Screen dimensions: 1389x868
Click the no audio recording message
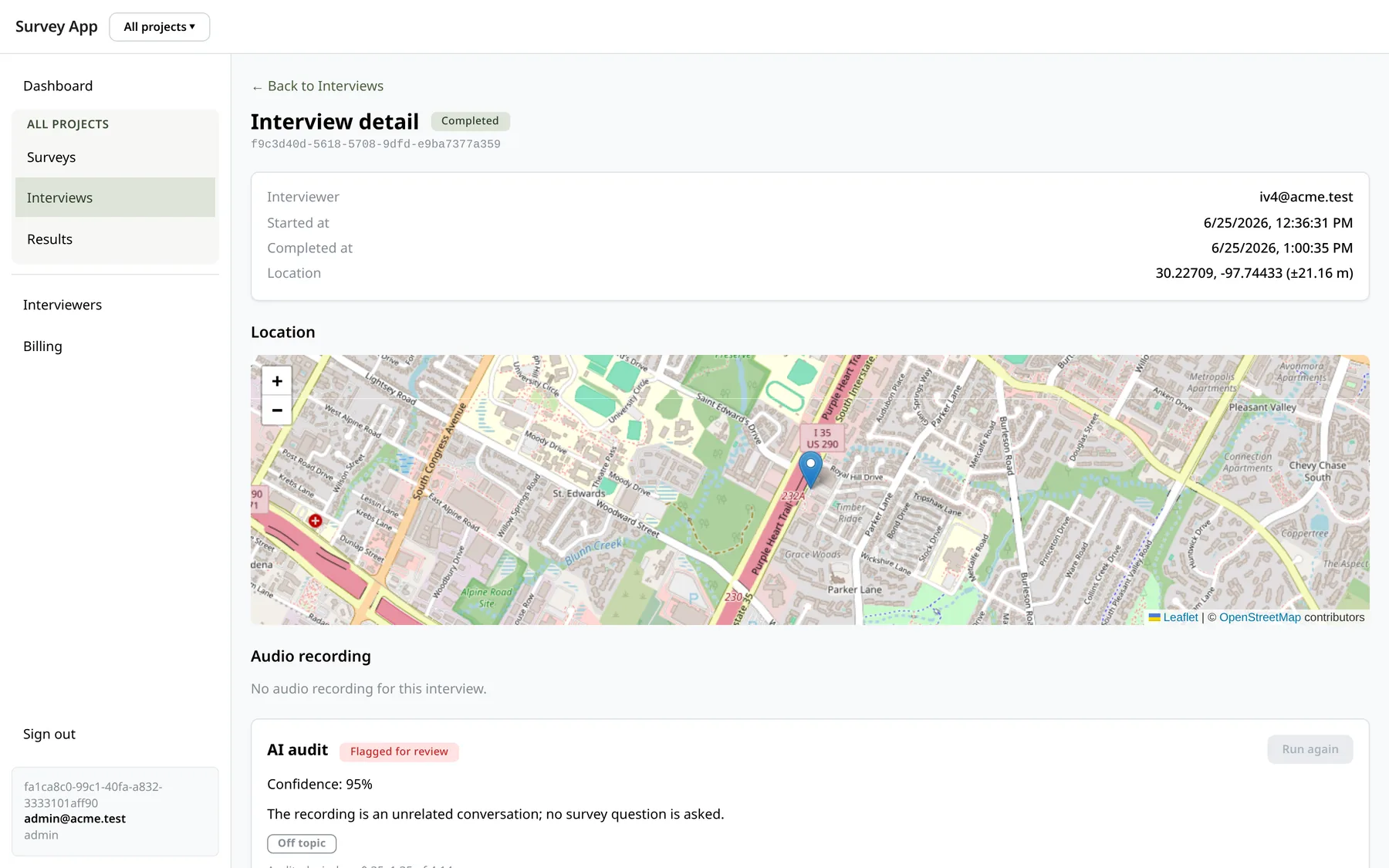[x=369, y=689]
